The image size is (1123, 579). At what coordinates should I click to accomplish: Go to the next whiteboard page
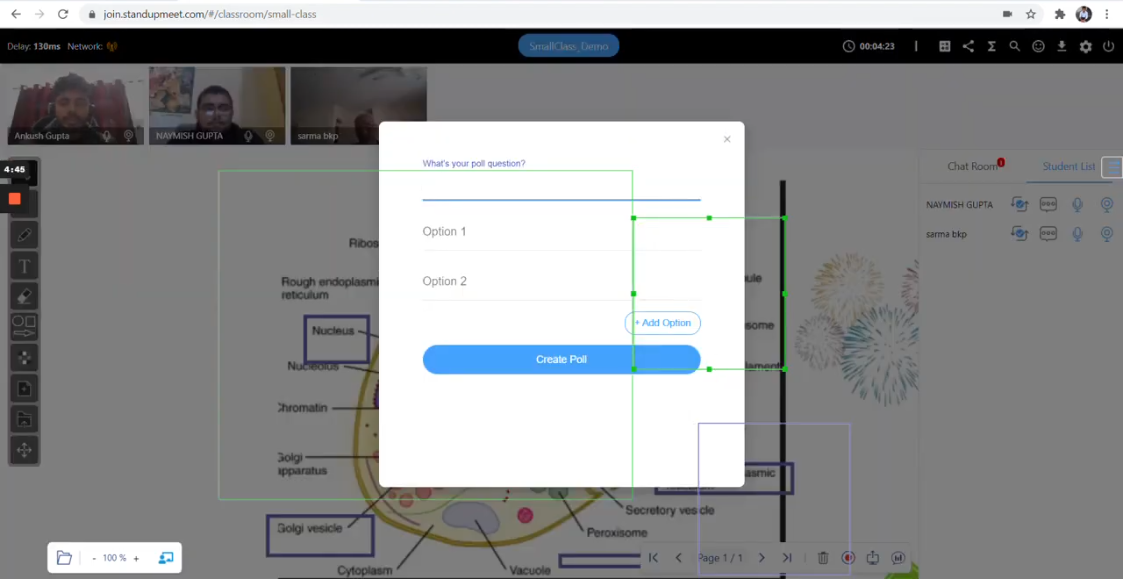761,558
